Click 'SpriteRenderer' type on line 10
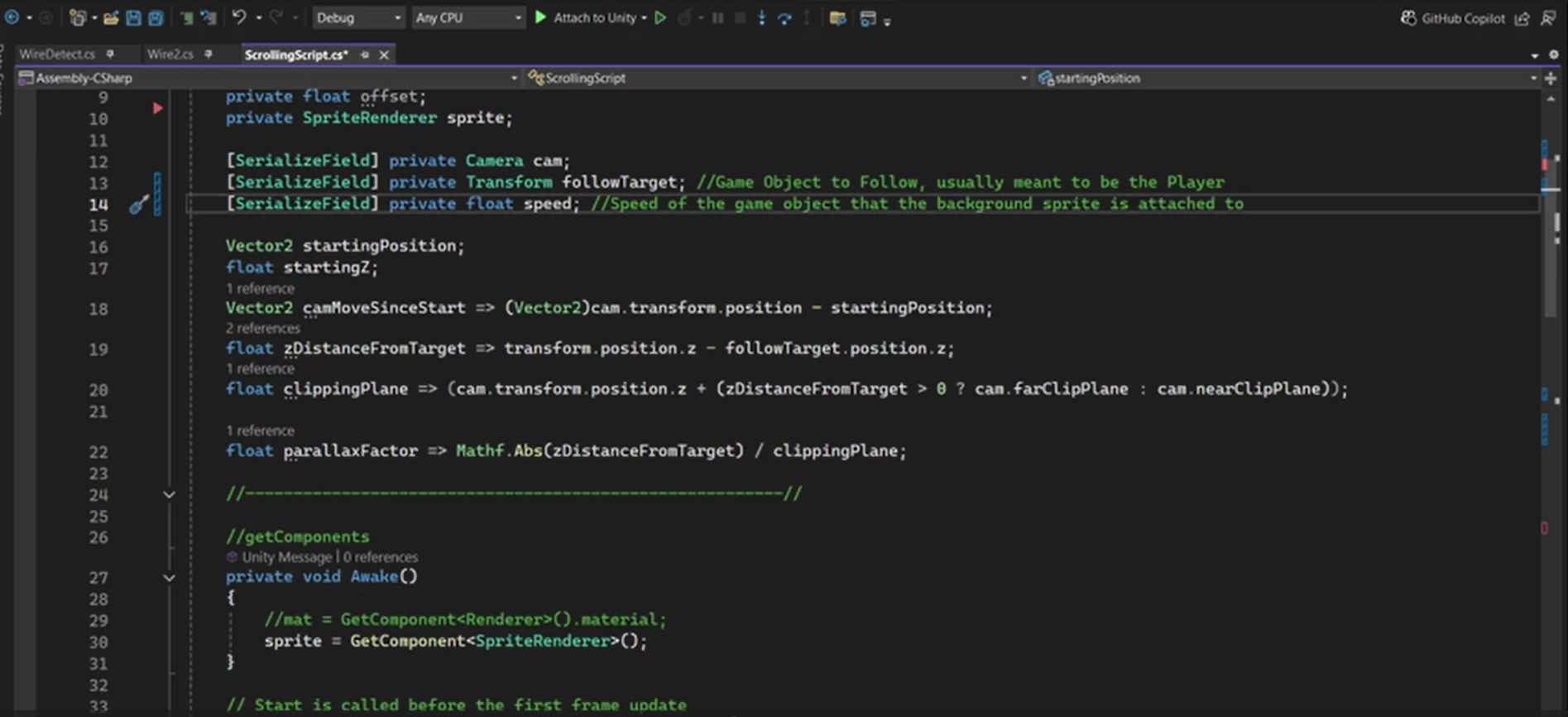 tap(370, 118)
